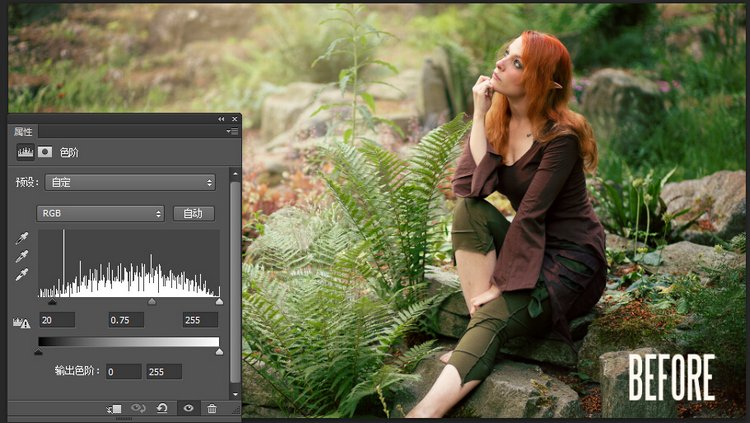
Task: Click the panel vertical scrollbar thumb
Action: (235, 282)
